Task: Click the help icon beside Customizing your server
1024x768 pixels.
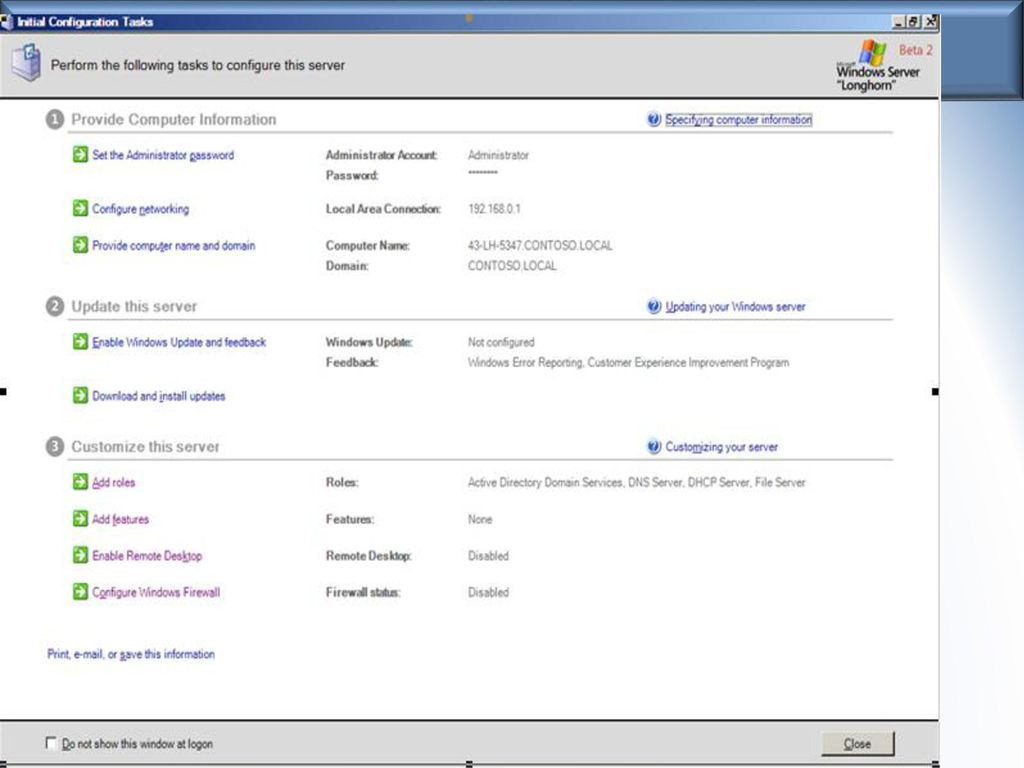Action: [654, 447]
